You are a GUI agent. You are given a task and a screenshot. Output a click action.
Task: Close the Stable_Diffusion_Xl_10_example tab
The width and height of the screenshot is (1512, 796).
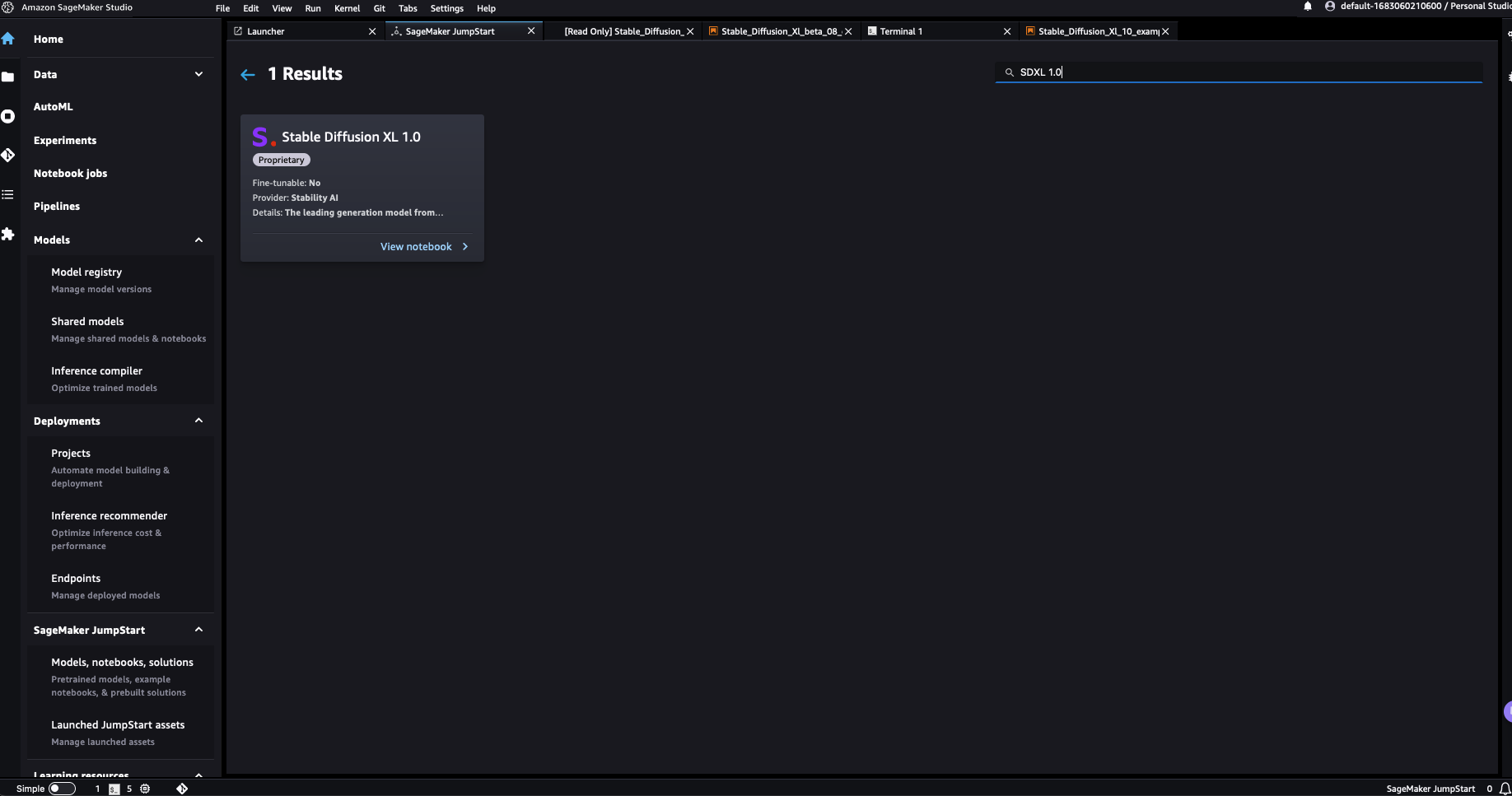pos(1165,31)
